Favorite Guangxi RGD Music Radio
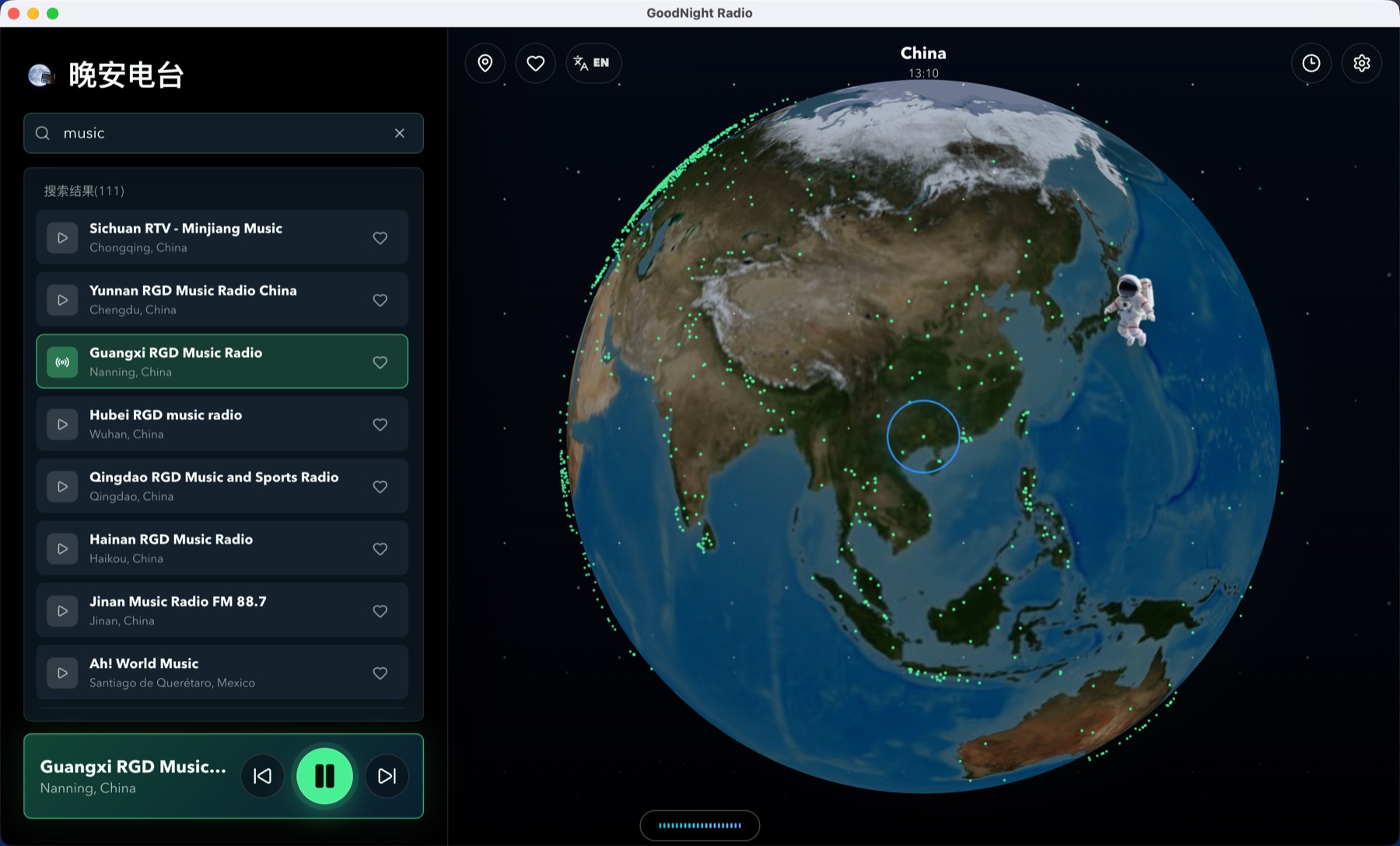This screenshot has width=1400, height=846. point(380,362)
